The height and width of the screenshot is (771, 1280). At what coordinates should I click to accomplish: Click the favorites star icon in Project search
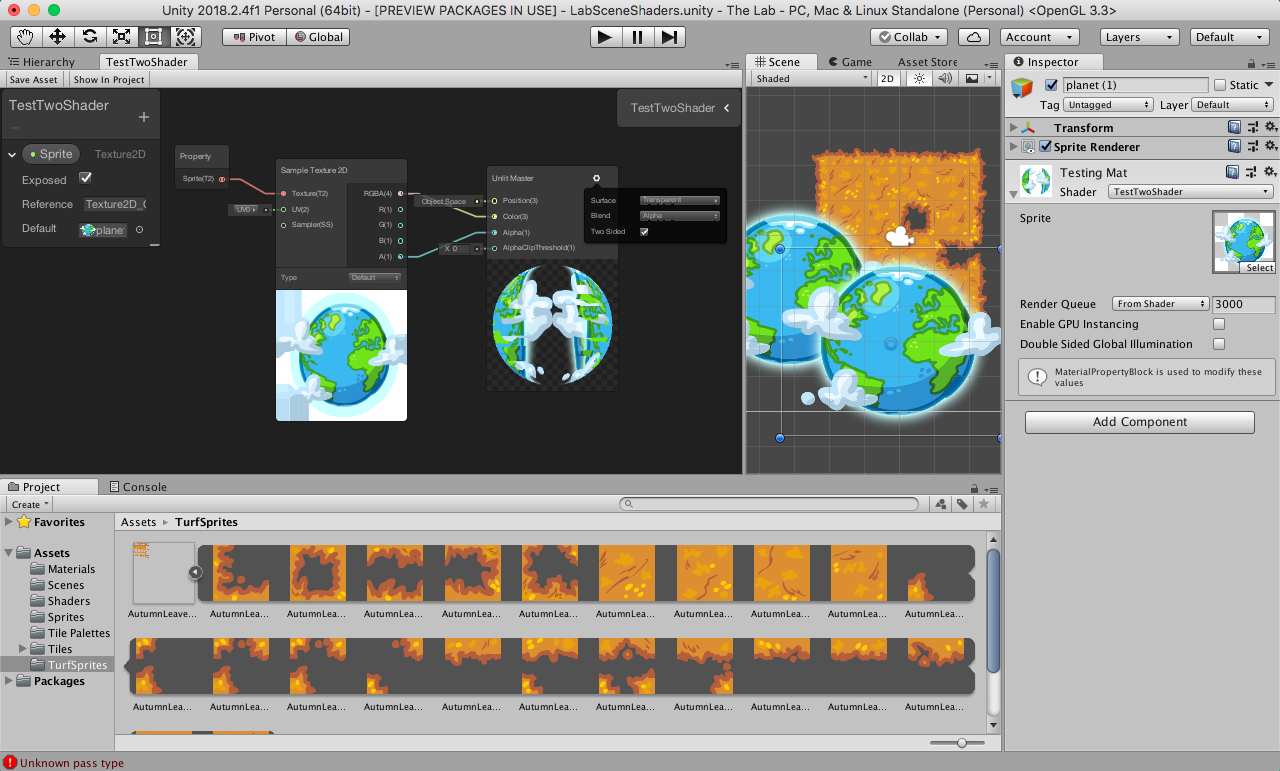click(x=984, y=504)
